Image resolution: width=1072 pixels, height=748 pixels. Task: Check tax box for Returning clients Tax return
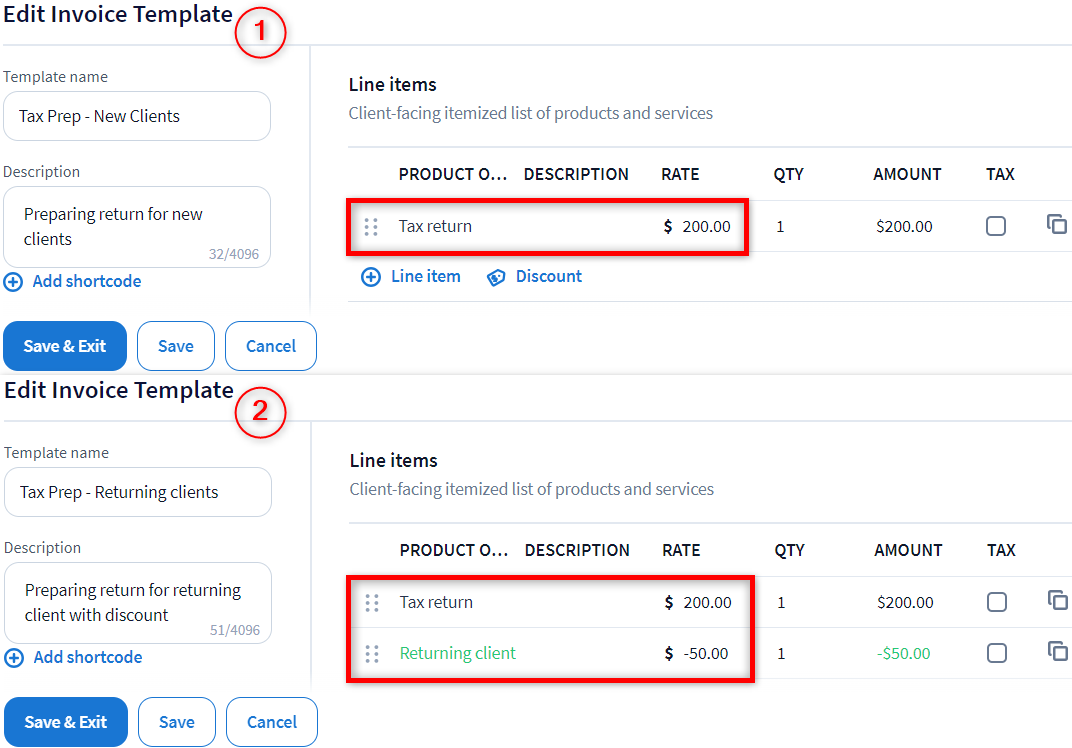pos(997,603)
